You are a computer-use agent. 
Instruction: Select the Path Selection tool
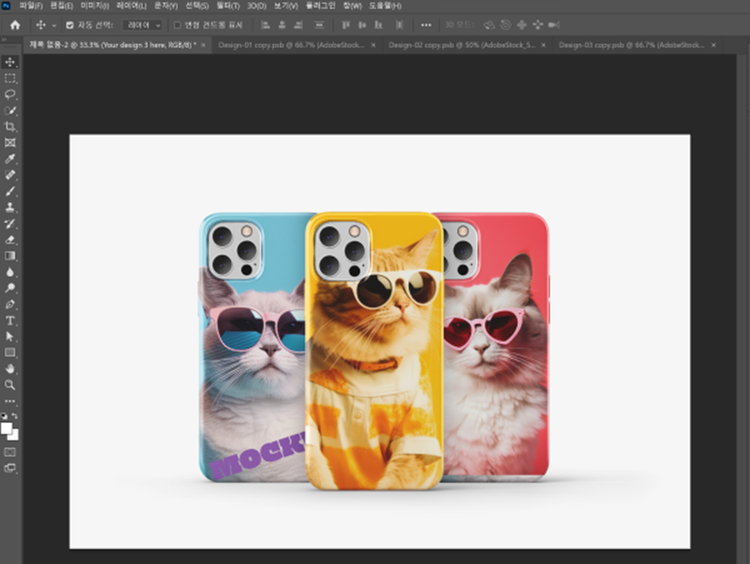(x=10, y=337)
